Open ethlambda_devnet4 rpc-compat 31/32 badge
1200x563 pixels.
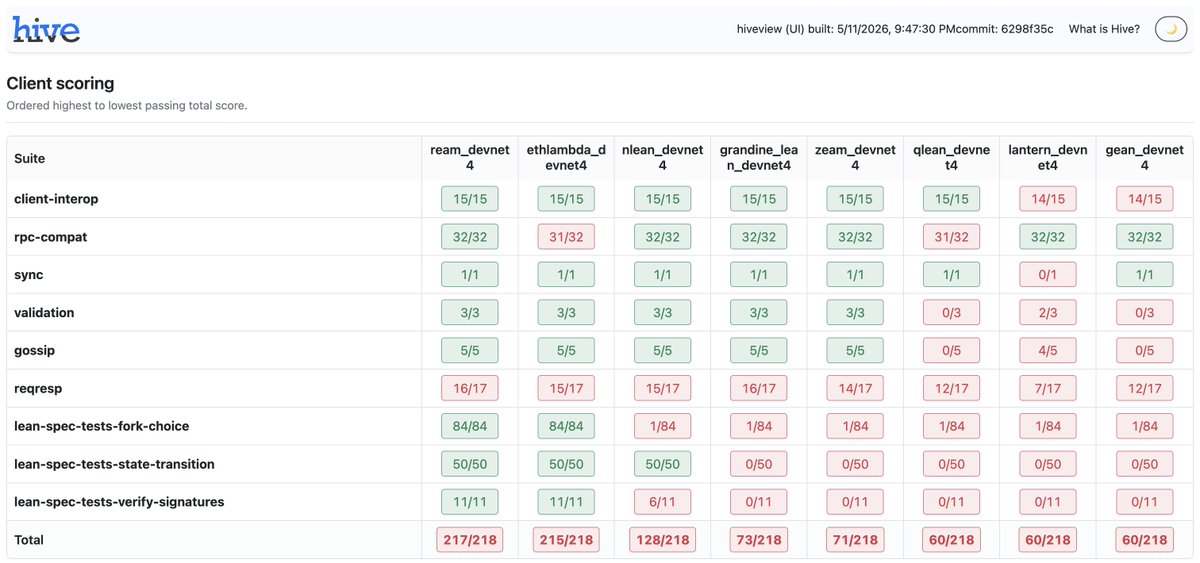coord(566,237)
